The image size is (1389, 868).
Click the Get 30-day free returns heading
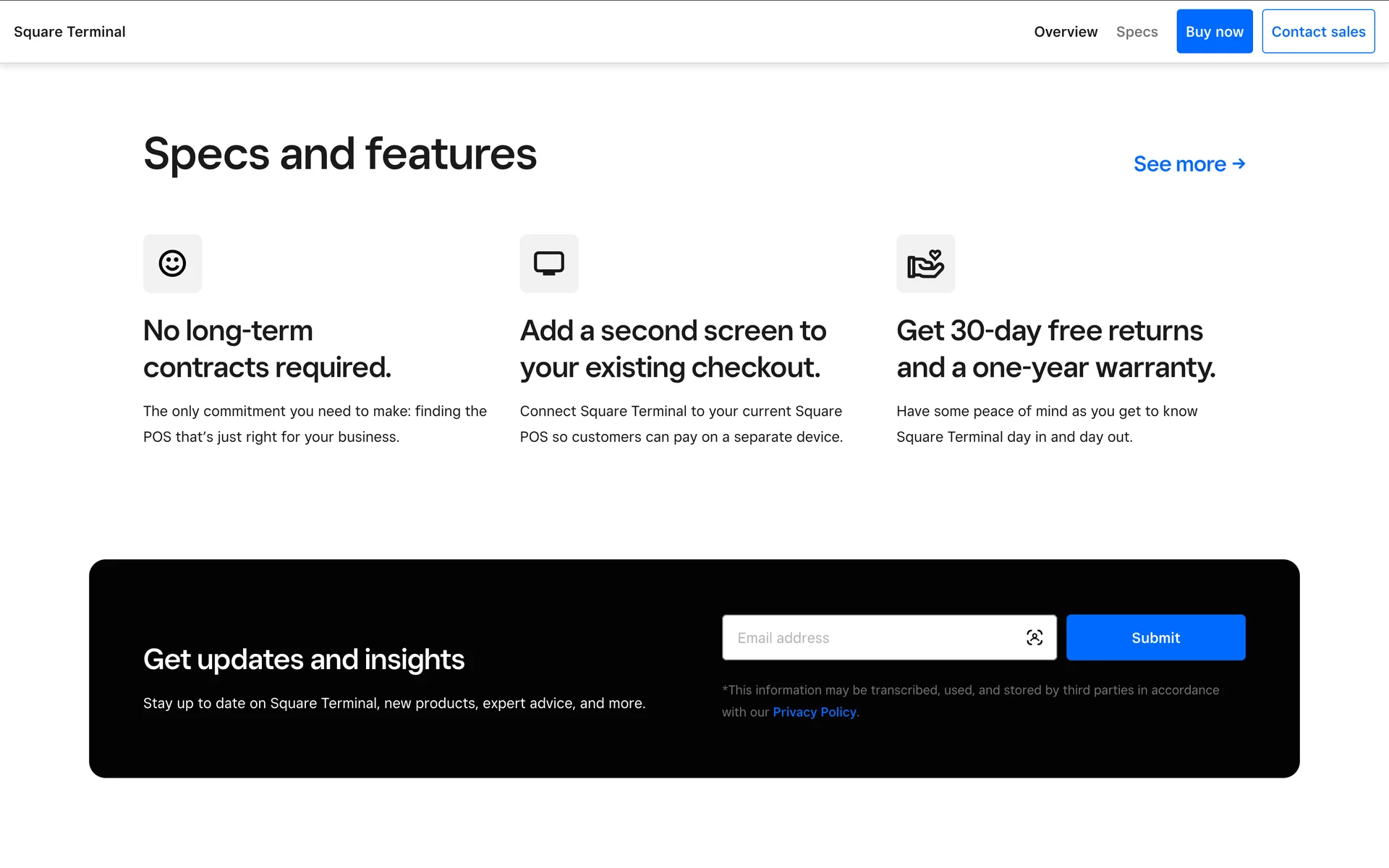point(1055,349)
